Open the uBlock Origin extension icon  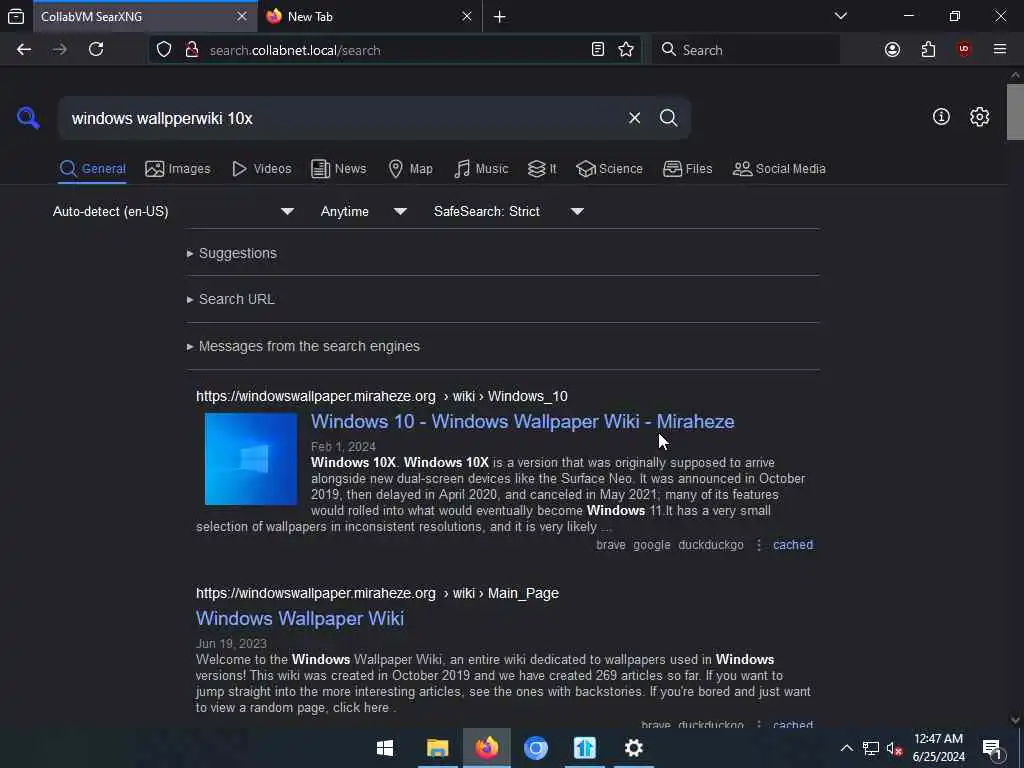coord(963,50)
